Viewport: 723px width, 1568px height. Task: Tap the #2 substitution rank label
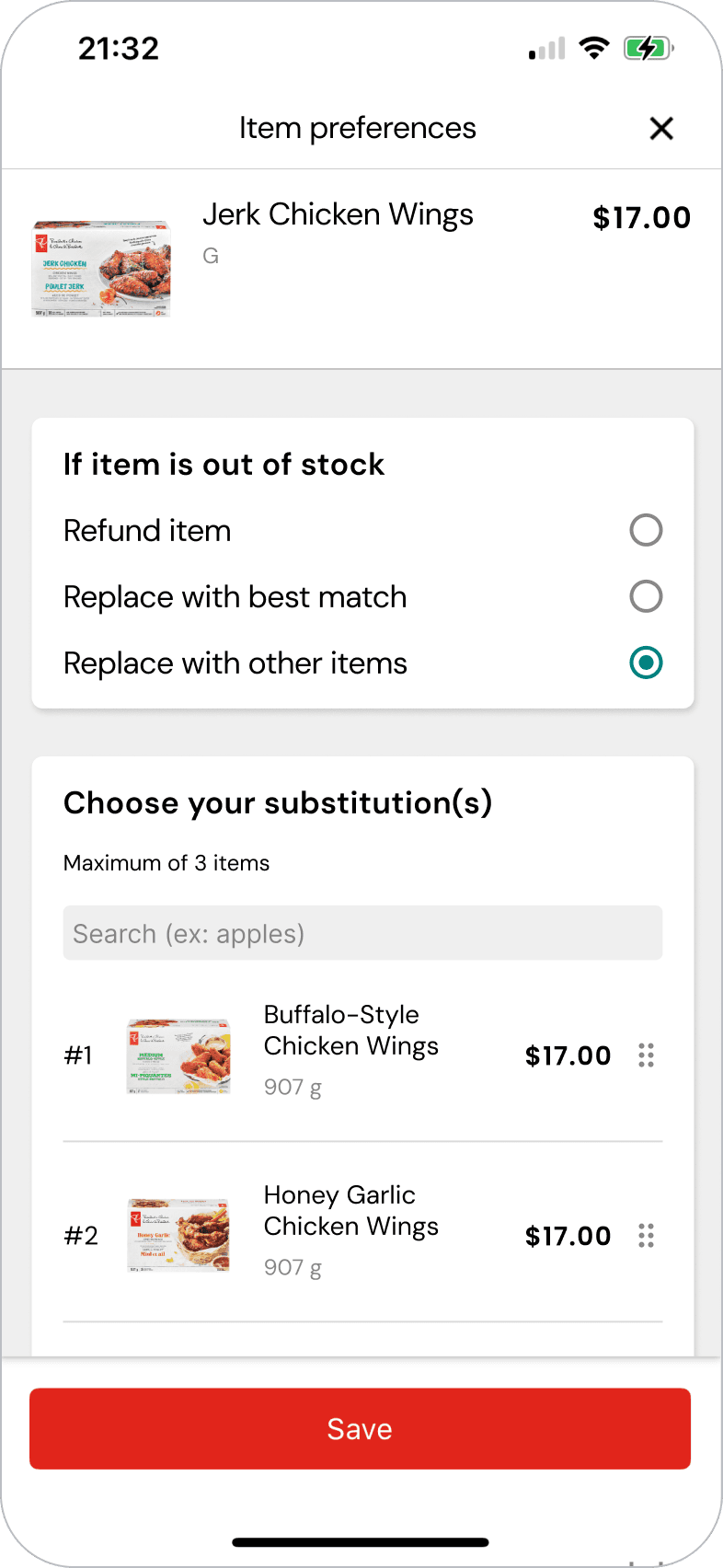pos(80,1236)
